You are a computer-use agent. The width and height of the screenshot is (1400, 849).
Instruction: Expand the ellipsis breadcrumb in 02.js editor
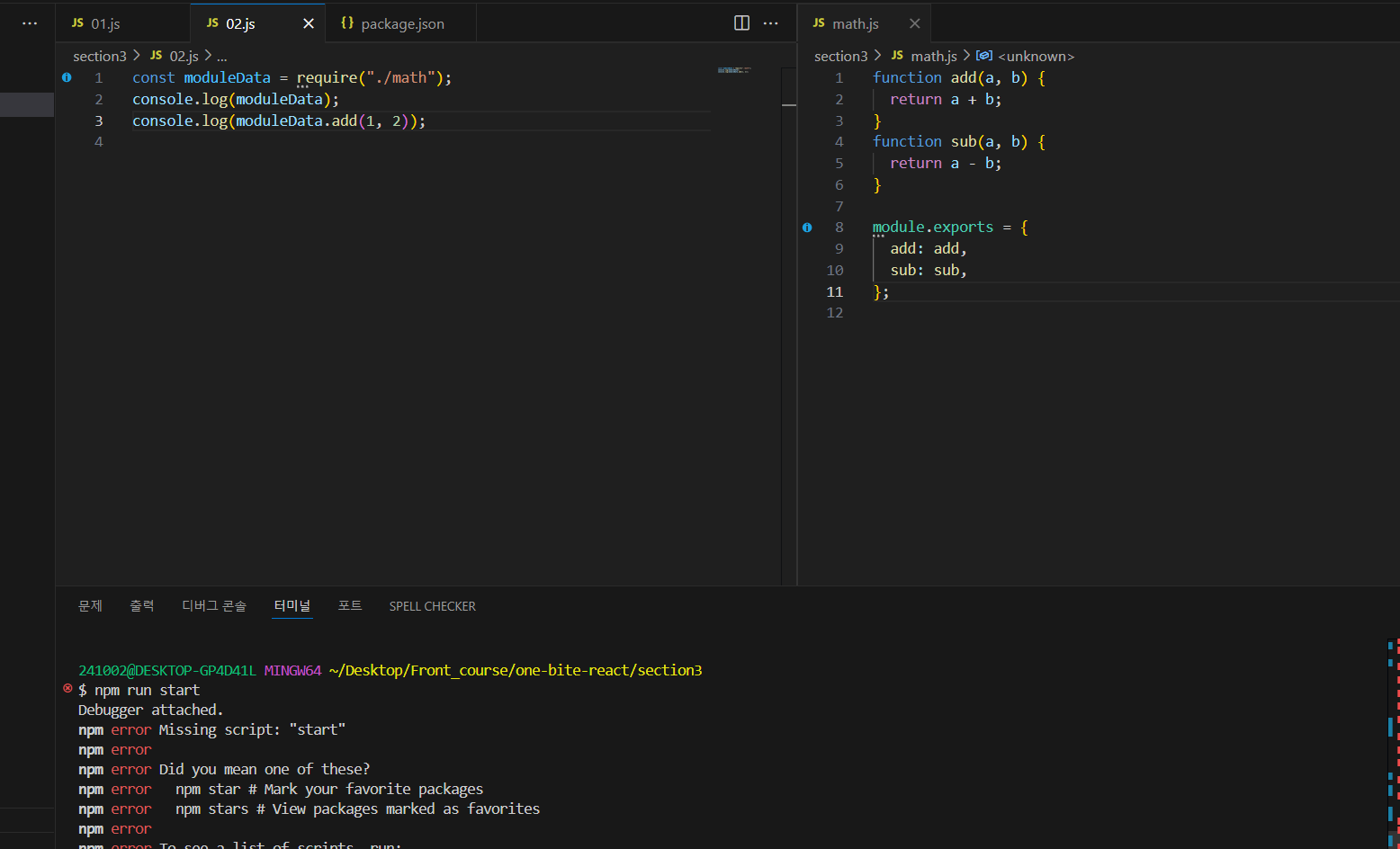tap(221, 56)
